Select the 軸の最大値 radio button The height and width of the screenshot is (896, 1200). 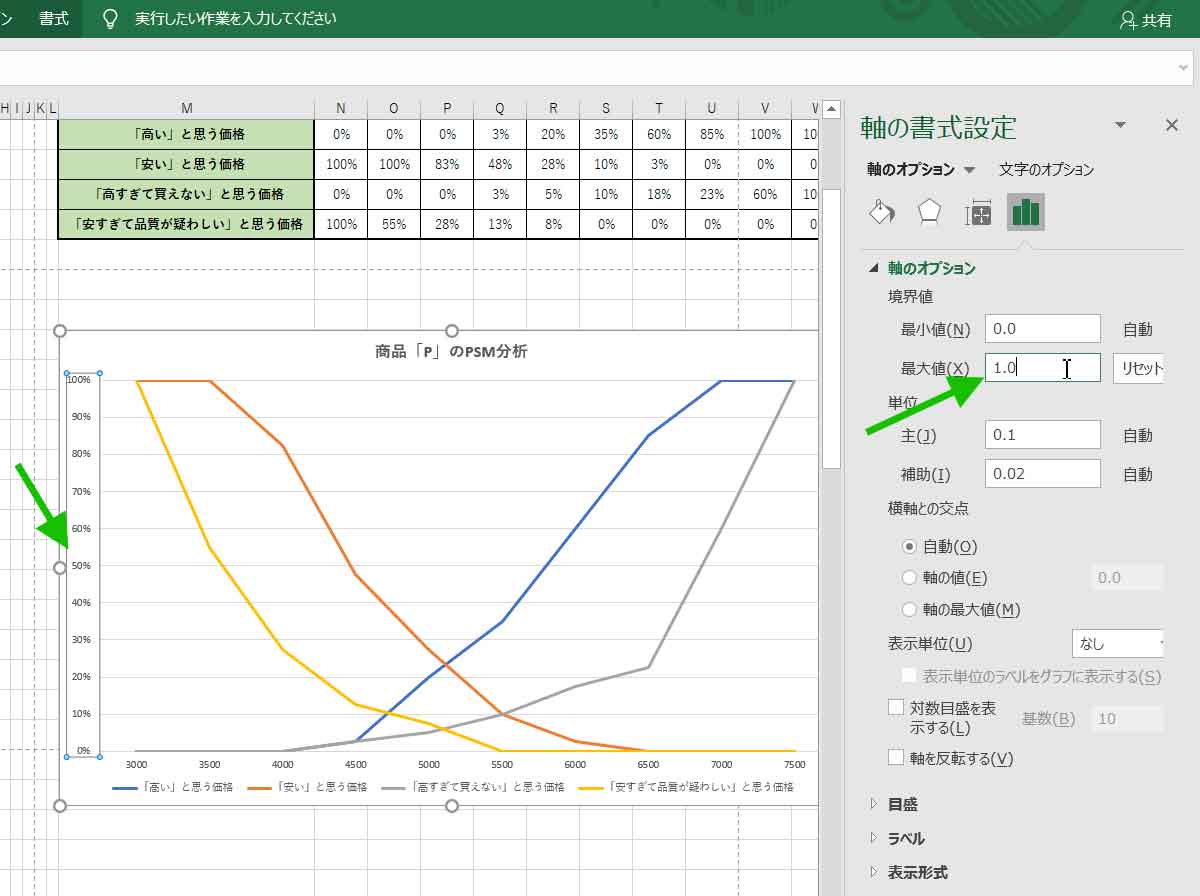pos(909,609)
